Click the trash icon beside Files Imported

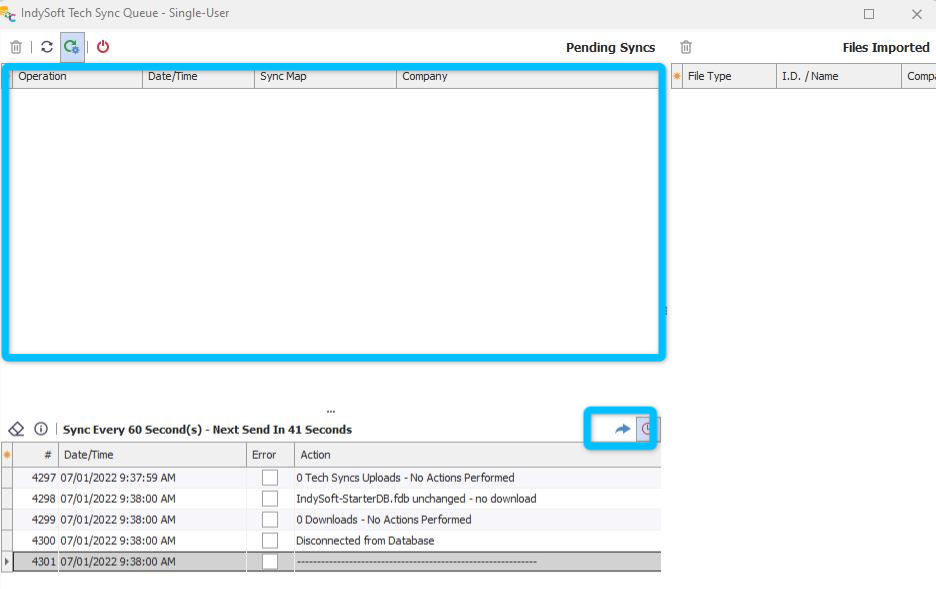click(x=686, y=47)
